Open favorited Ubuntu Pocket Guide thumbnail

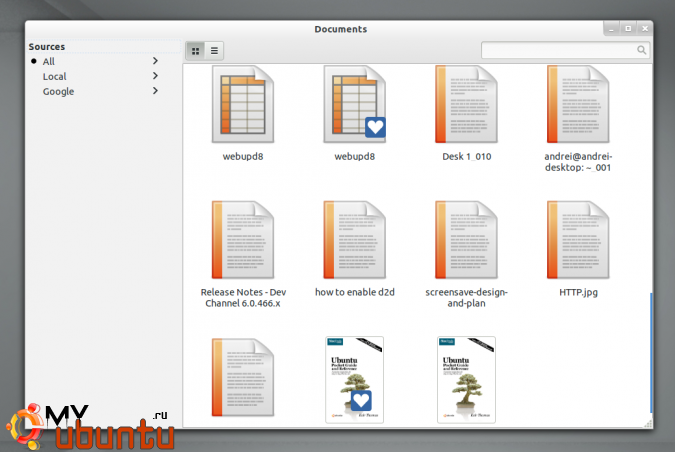354,380
